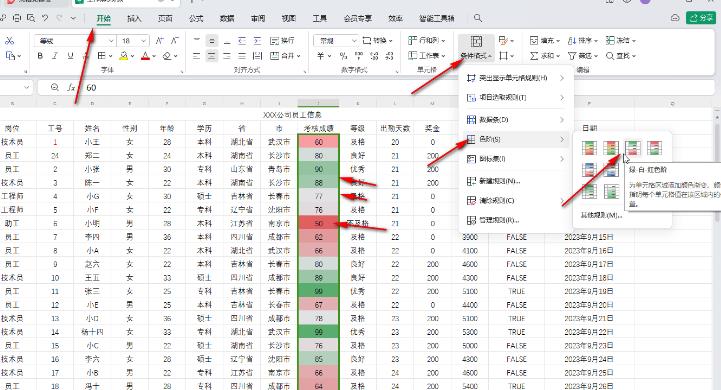This screenshot has width=721, height=390.
Task: Select score cell 99 in 张三's row
Action: pyautogui.click(x=318, y=291)
